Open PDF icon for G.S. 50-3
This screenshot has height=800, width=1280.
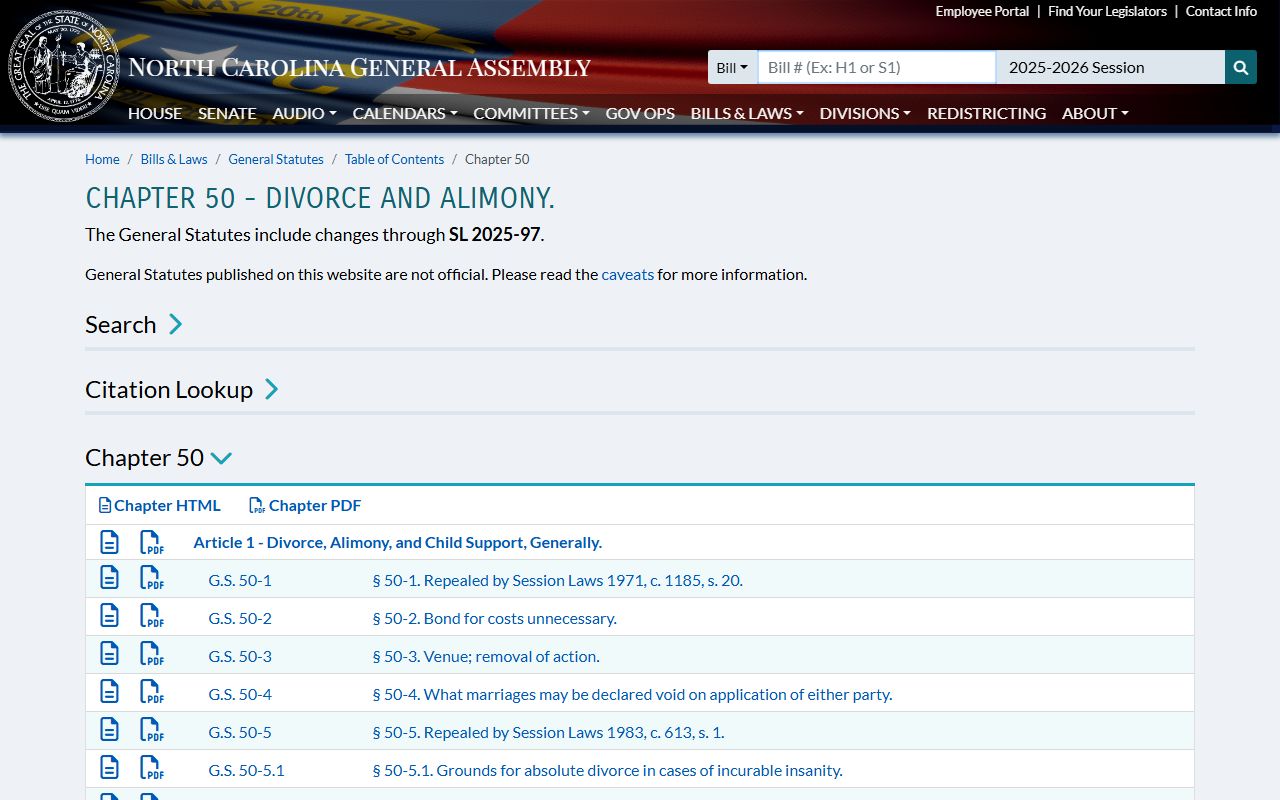(x=151, y=654)
